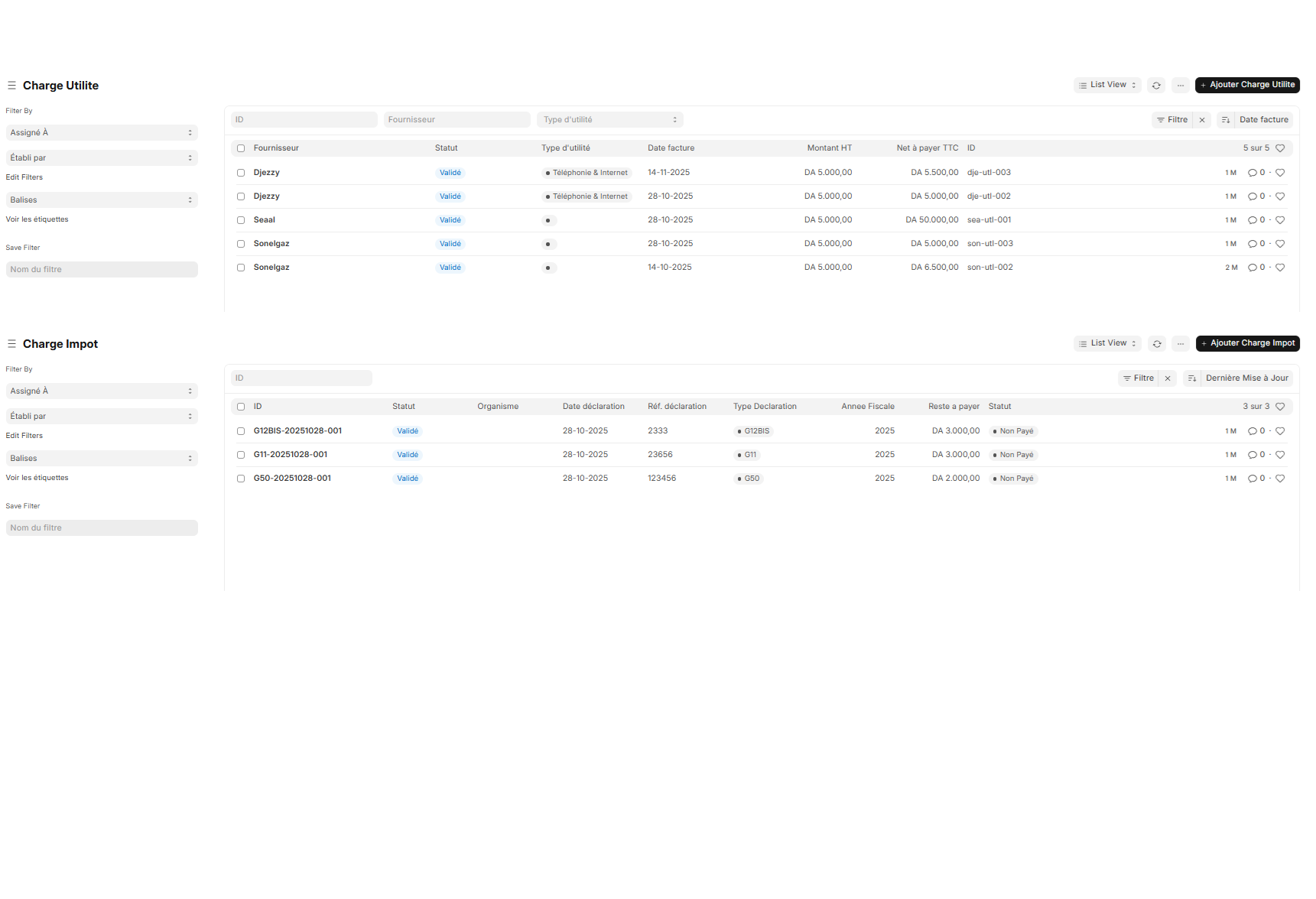Open the Sonelgaz son-utl-003 record
This screenshot has width=1316, height=899.
coord(271,244)
